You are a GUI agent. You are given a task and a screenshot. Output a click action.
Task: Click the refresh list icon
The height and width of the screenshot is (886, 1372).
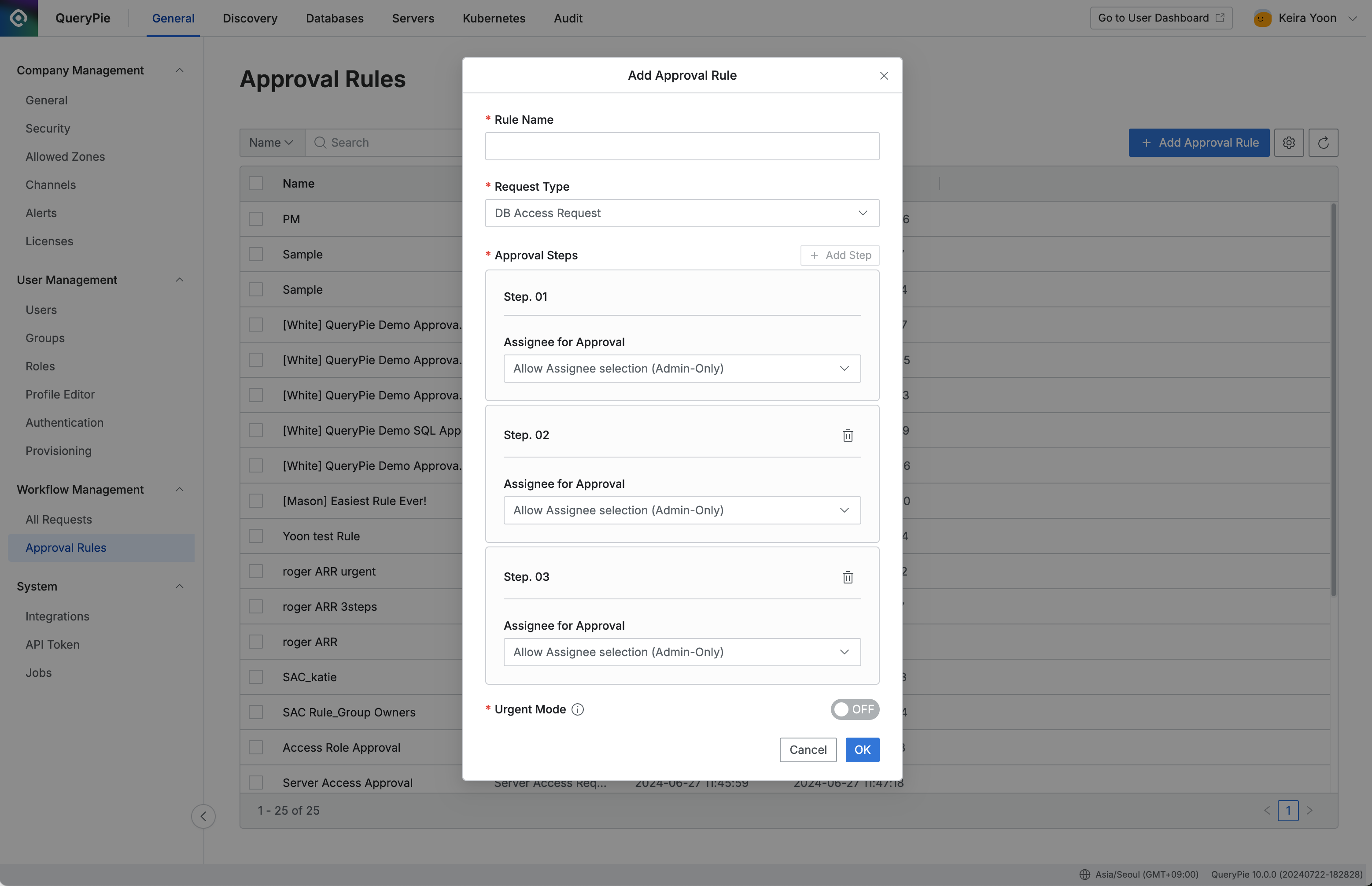(1323, 143)
